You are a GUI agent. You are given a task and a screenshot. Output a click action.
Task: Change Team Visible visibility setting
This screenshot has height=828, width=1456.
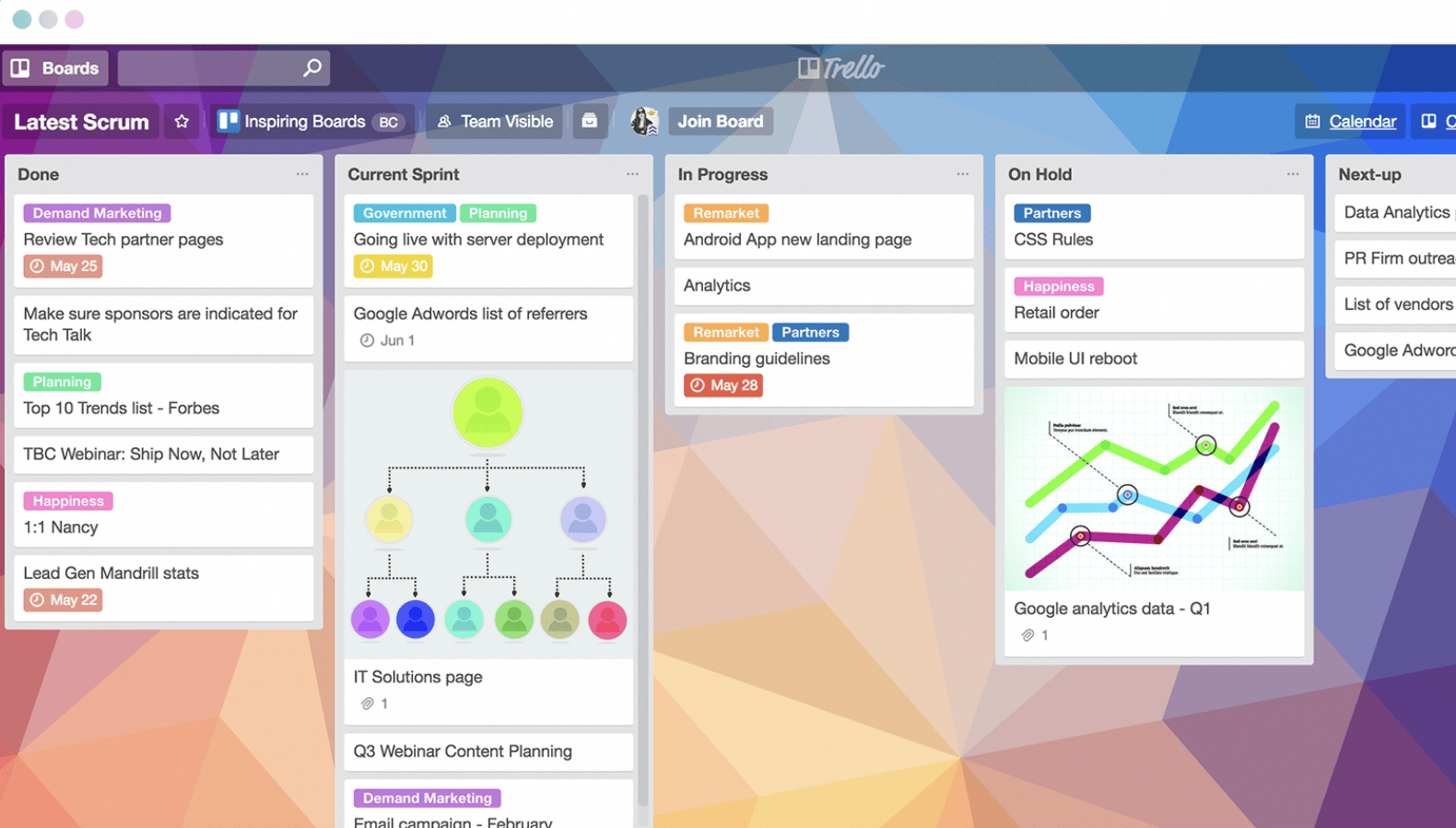[495, 122]
